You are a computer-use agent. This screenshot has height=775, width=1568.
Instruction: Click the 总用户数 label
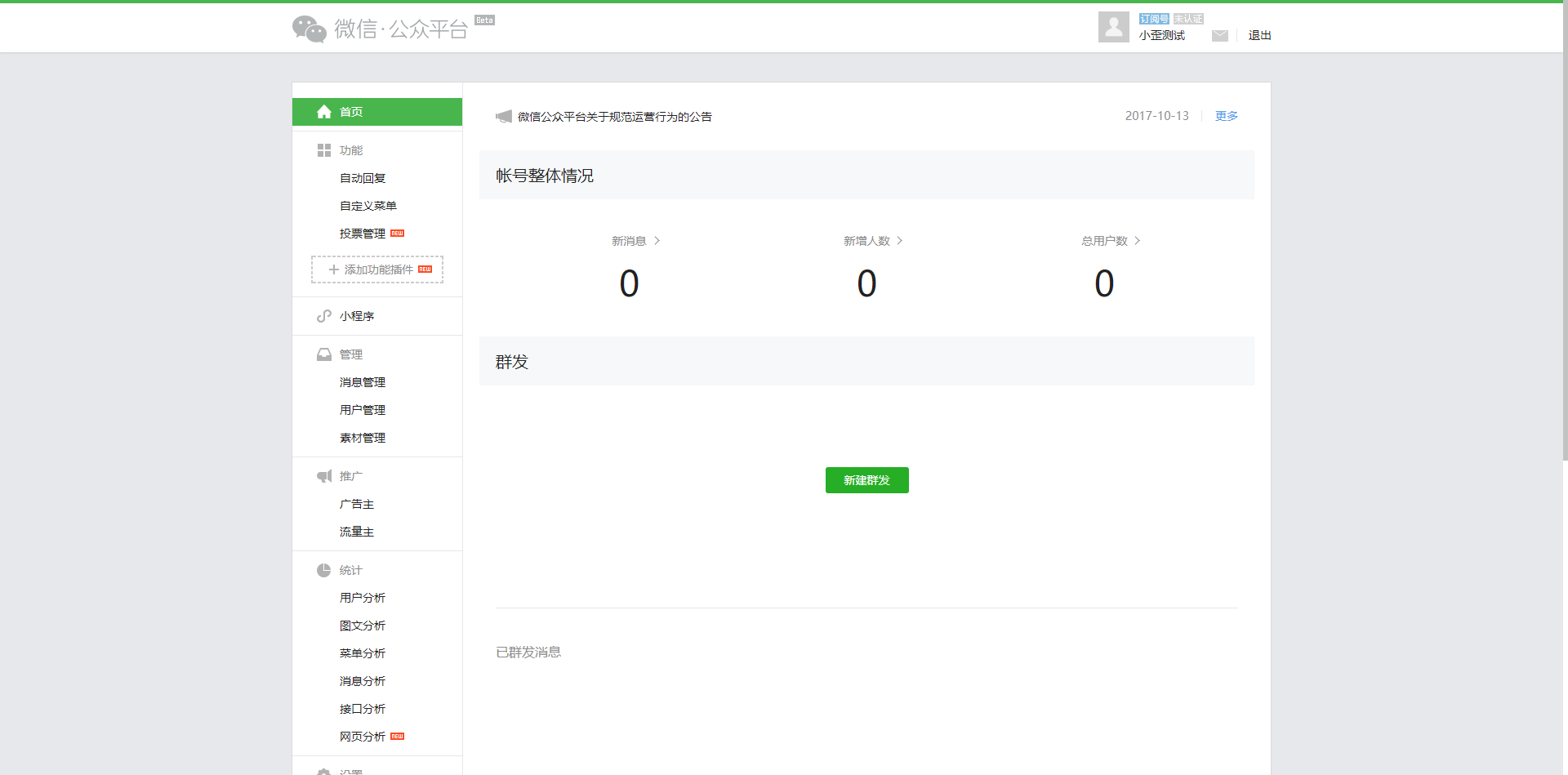pyautogui.click(x=1105, y=241)
